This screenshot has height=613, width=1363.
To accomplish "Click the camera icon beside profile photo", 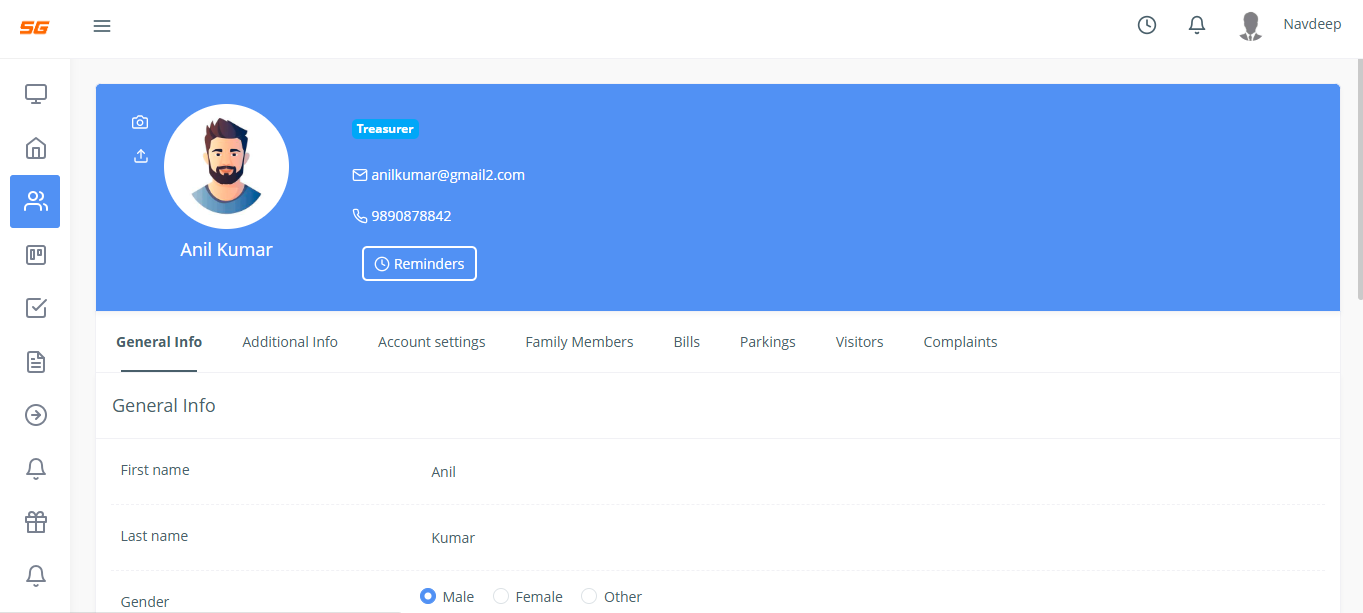I will [x=140, y=122].
